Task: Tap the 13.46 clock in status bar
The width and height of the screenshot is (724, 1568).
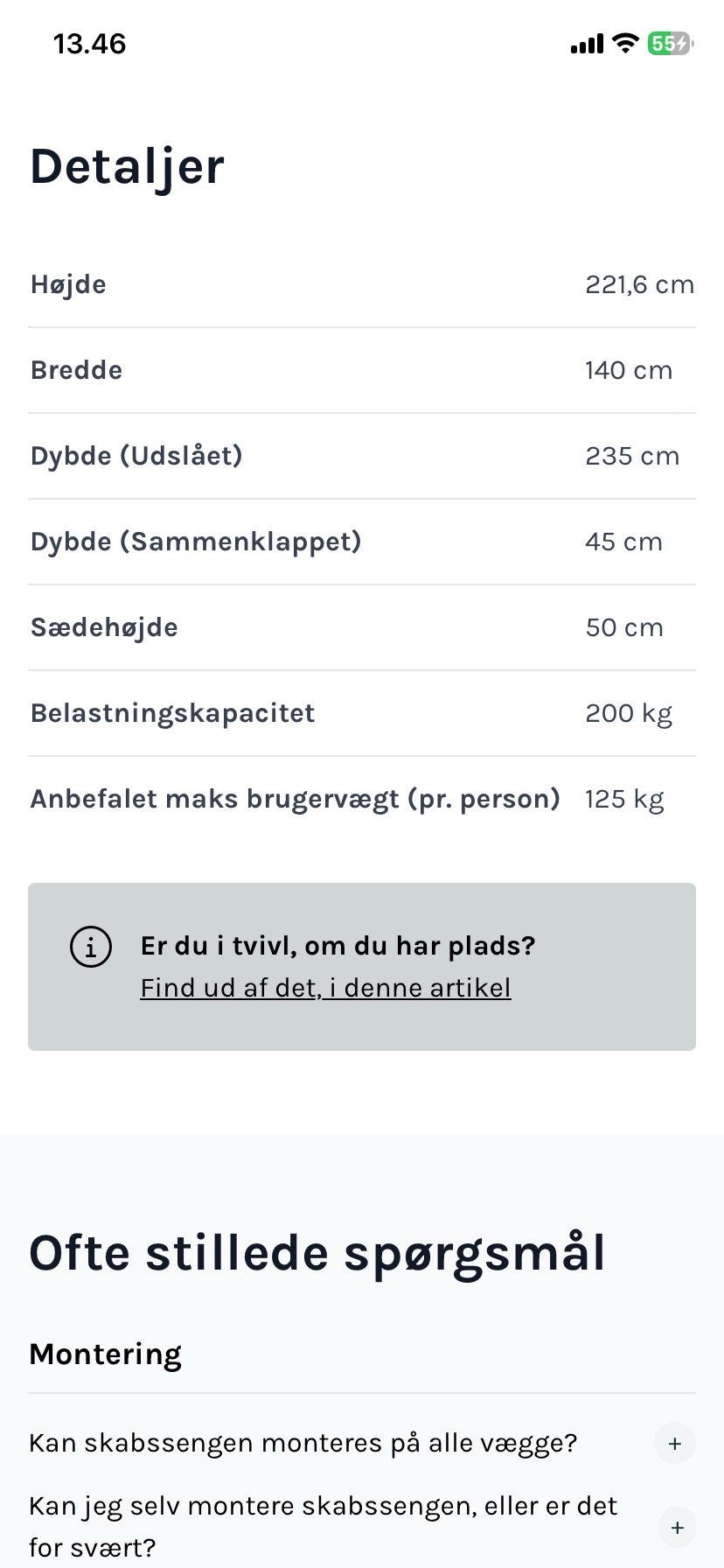Action: (90, 44)
